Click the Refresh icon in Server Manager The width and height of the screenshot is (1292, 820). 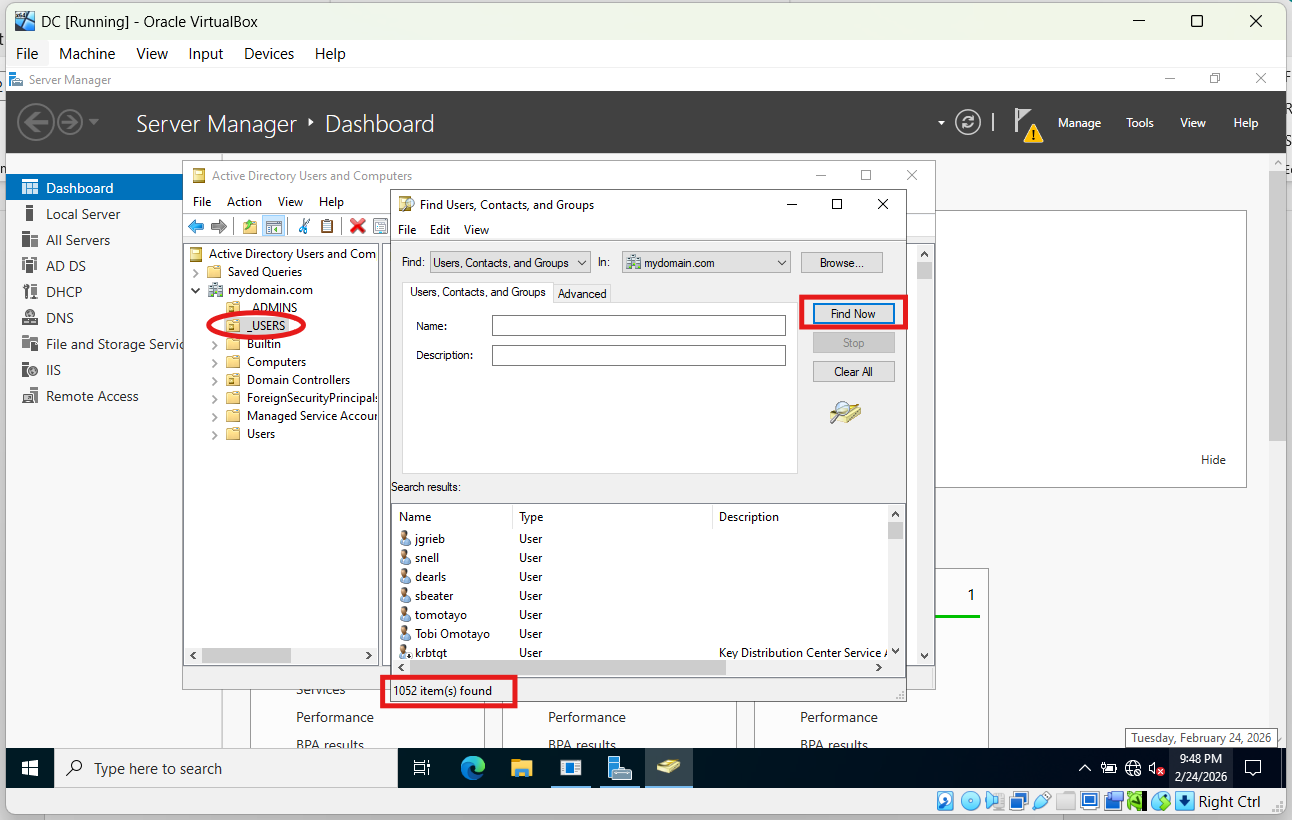pos(968,123)
